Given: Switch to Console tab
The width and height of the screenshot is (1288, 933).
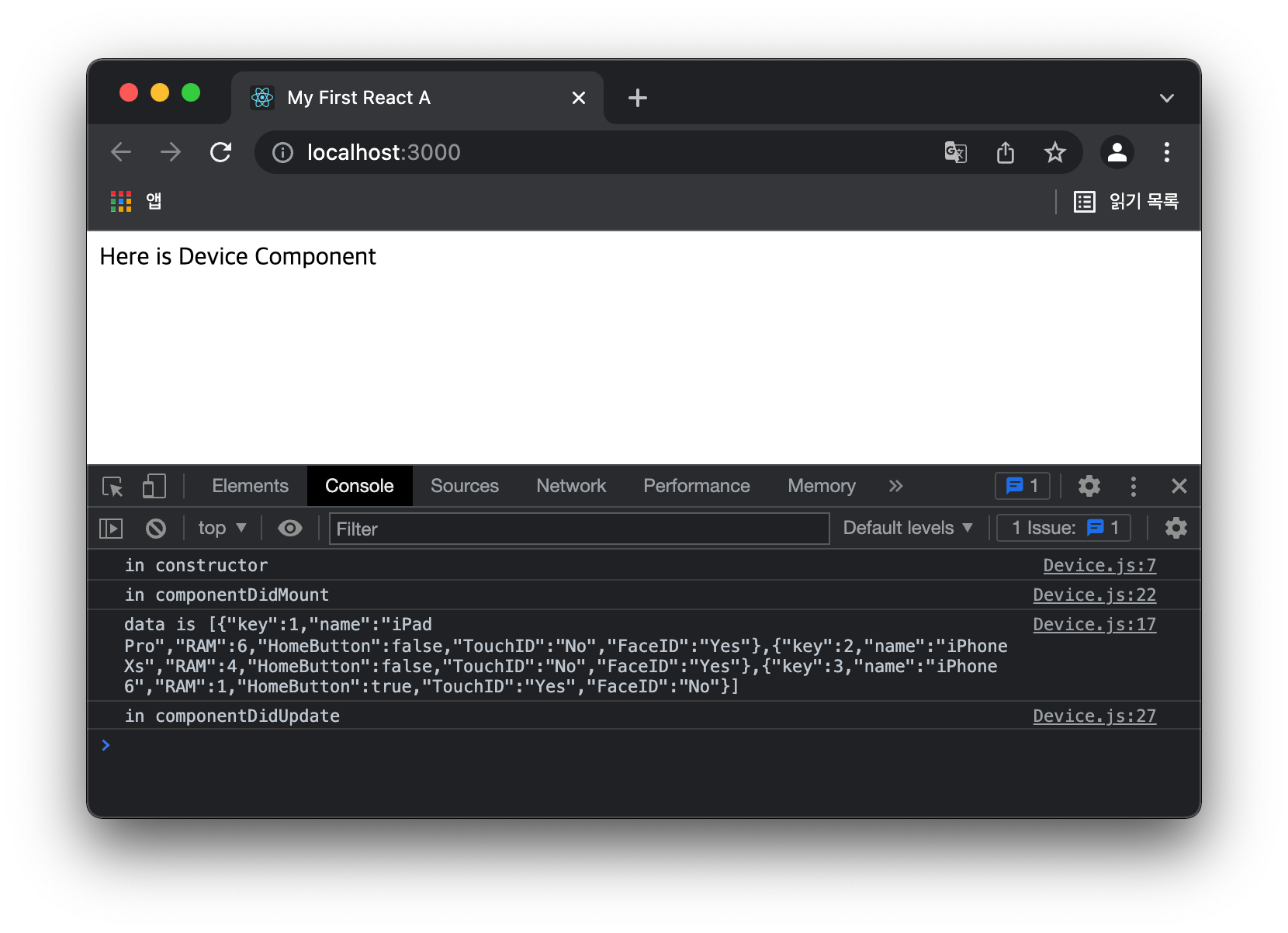Looking at the screenshot, I should tap(359, 486).
